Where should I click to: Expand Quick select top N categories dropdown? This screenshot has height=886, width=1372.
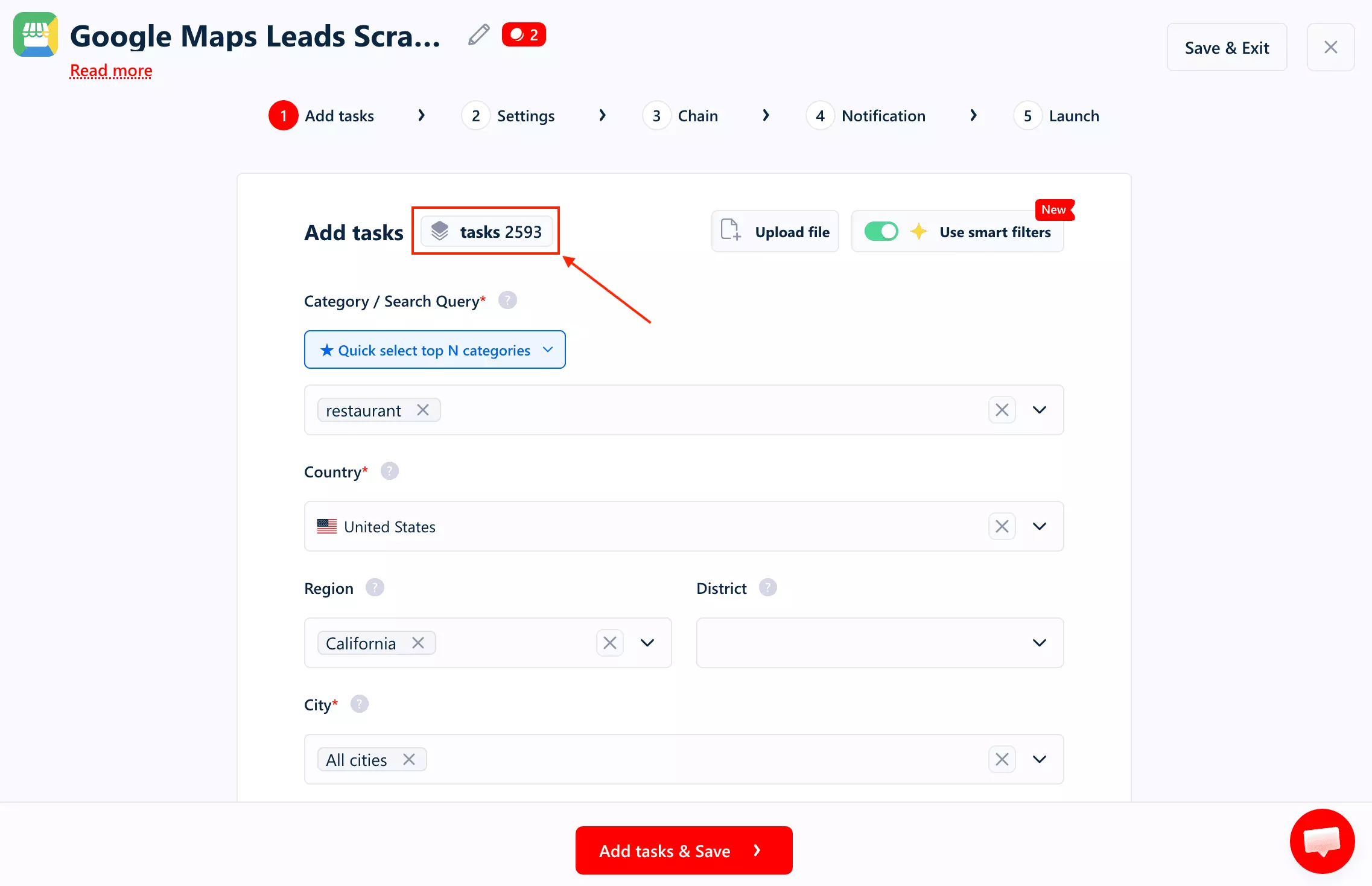click(x=435, y=350)
